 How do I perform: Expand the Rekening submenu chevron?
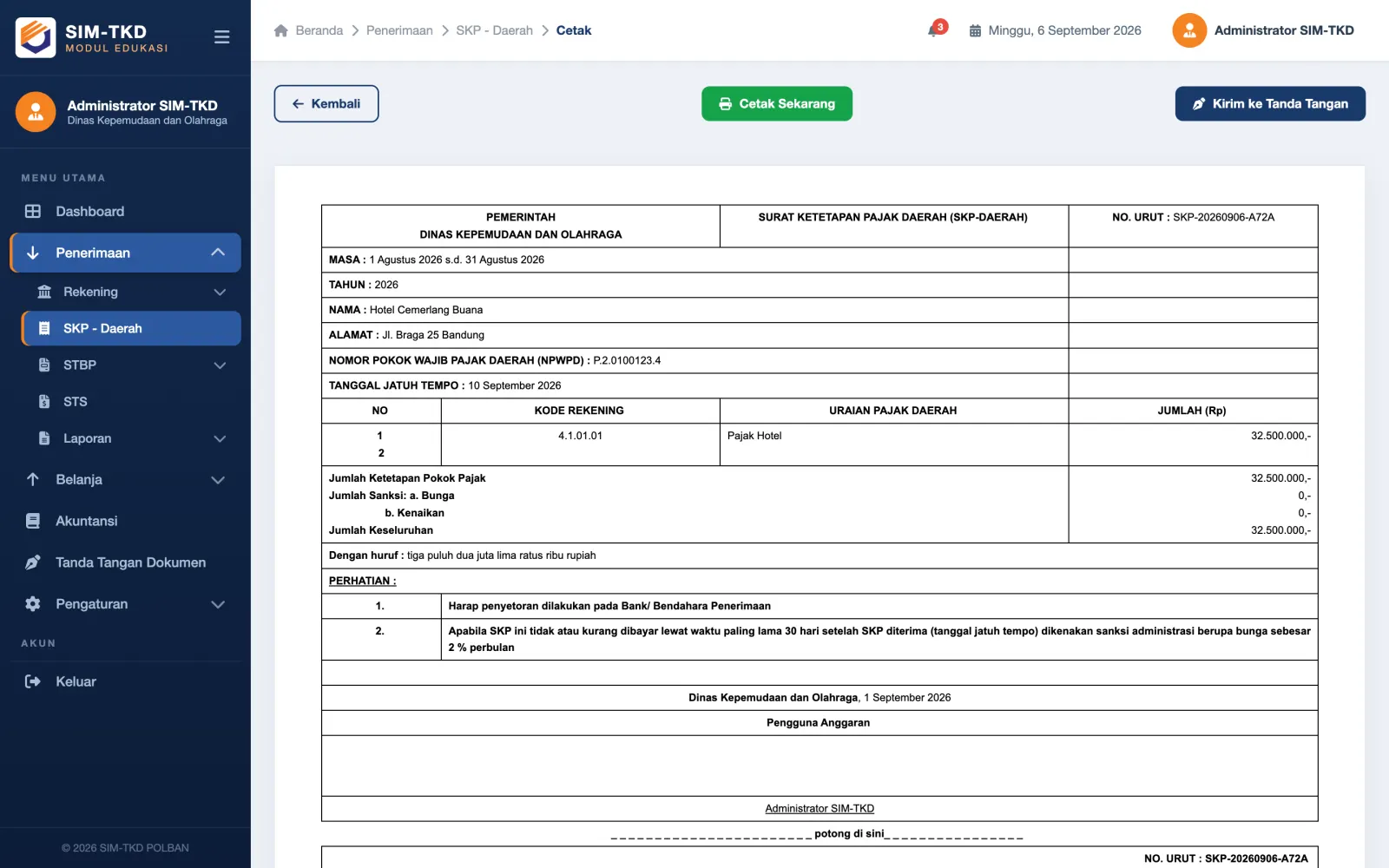coord(220,293)
